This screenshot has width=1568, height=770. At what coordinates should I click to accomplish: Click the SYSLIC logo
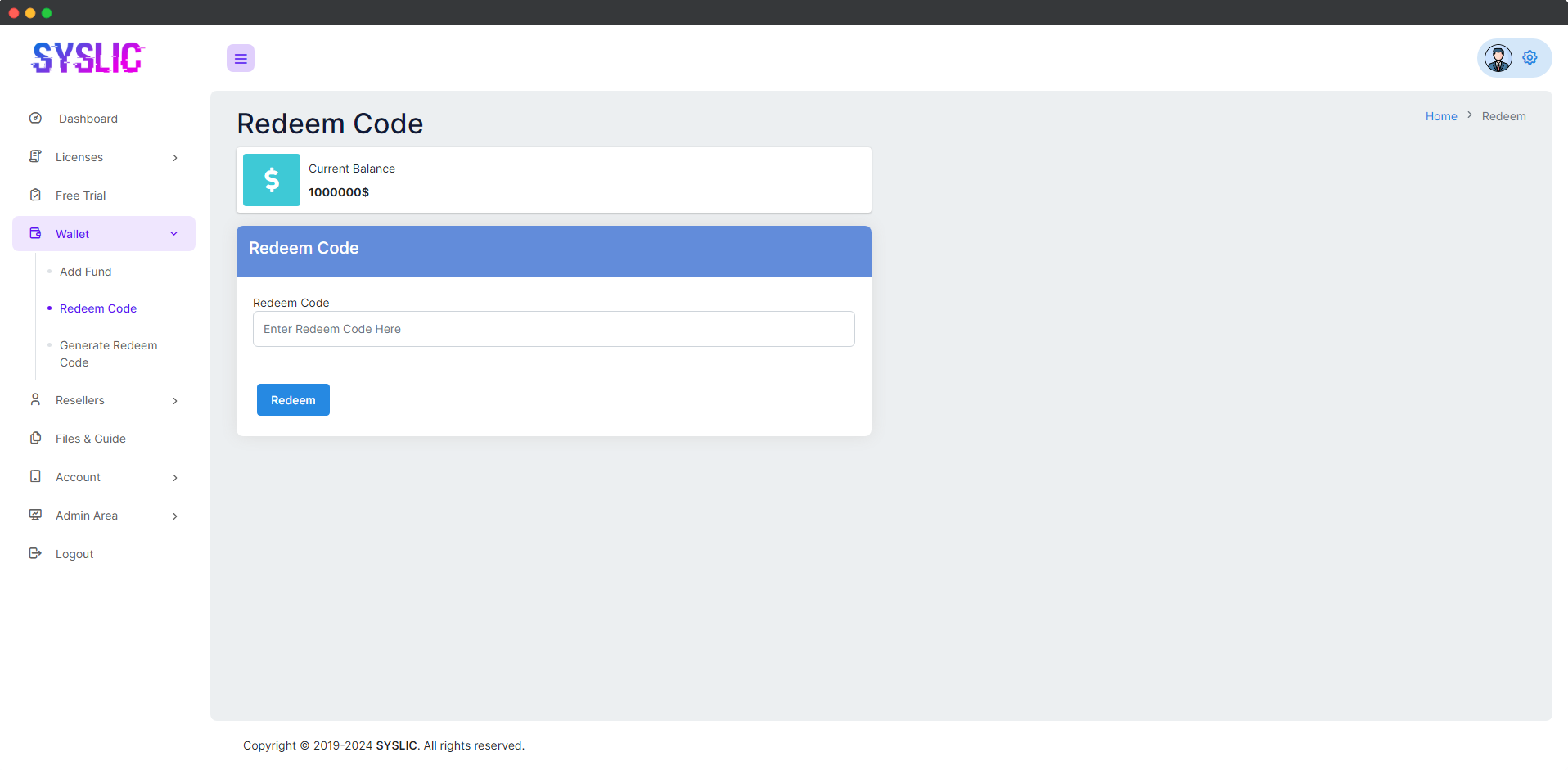tap(88, 57)
